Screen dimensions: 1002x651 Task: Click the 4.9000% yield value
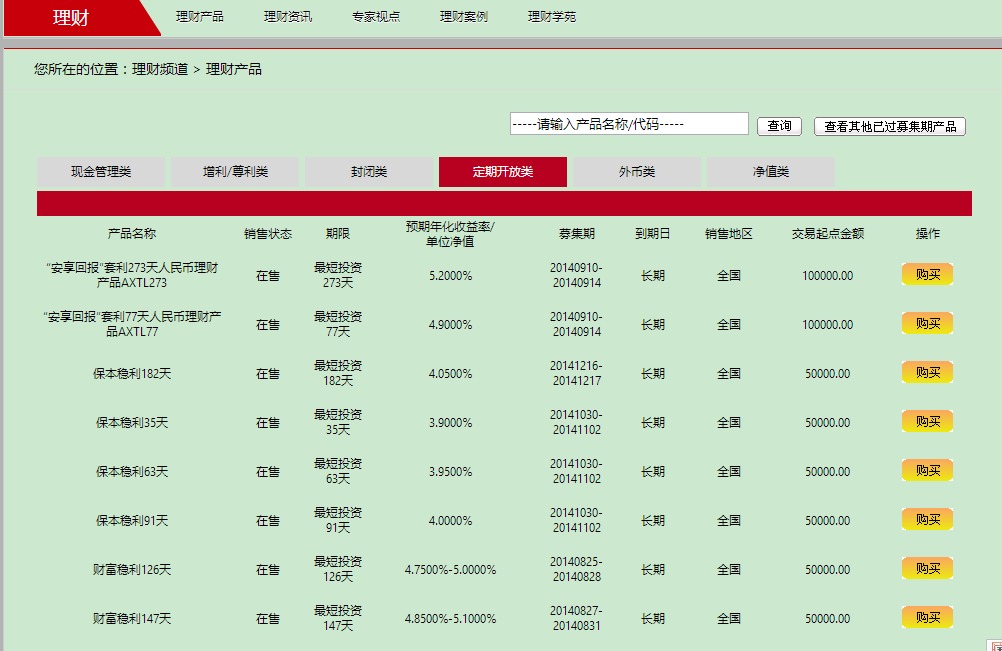click(450, 325)
